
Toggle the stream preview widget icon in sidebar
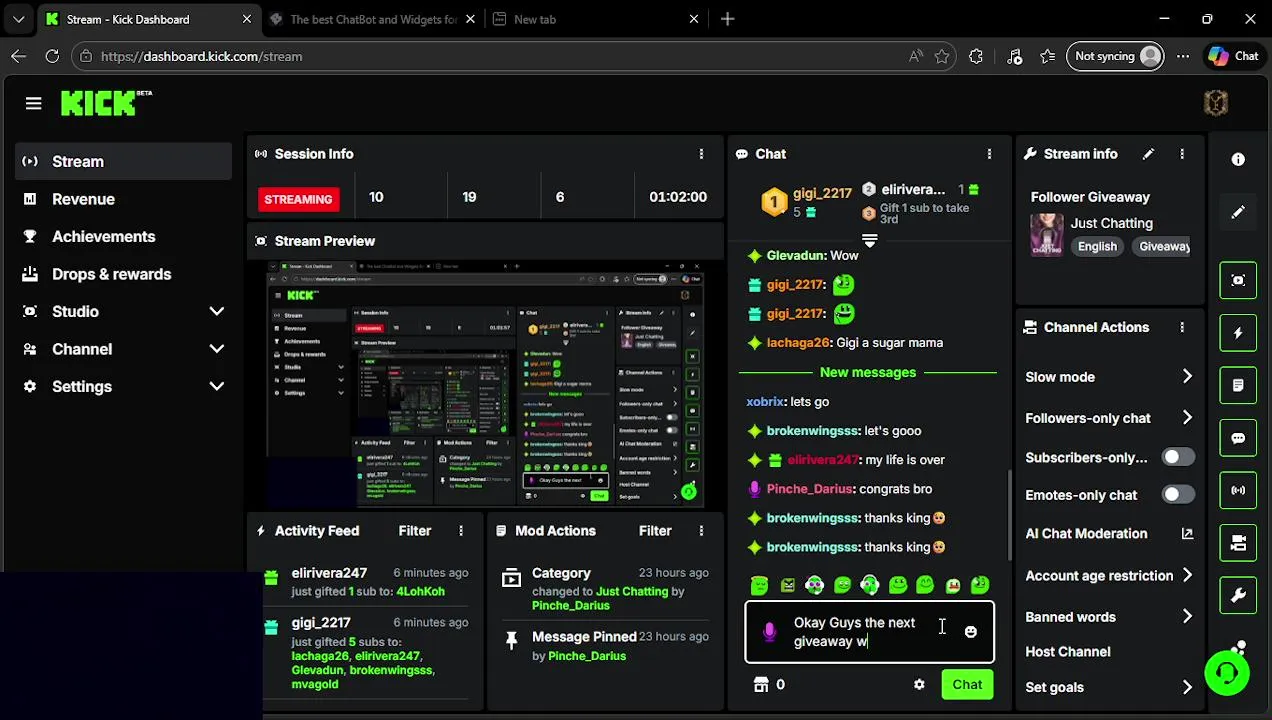(x=1238, y=280)
